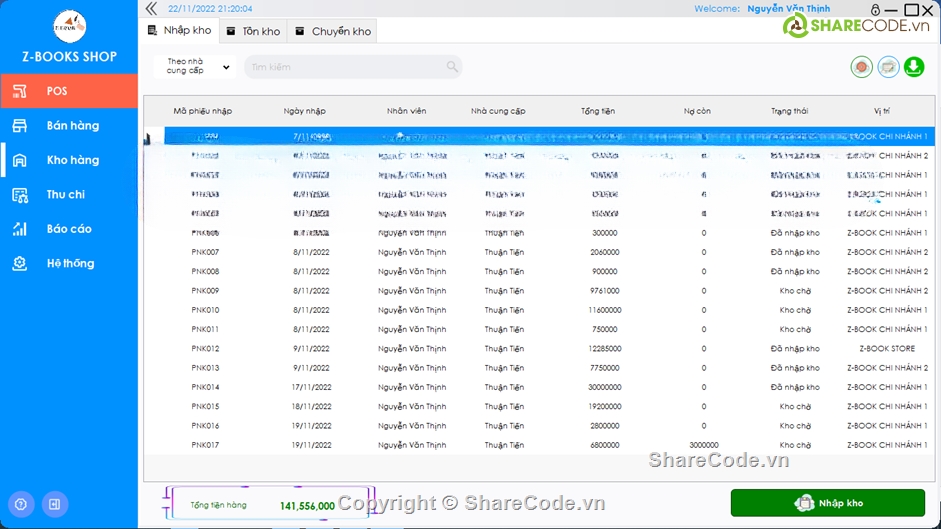The height and width of the screenshot is (529, 941).
Task: Switch to the Tồn kho tab
Action: click(x=253, y=31)
